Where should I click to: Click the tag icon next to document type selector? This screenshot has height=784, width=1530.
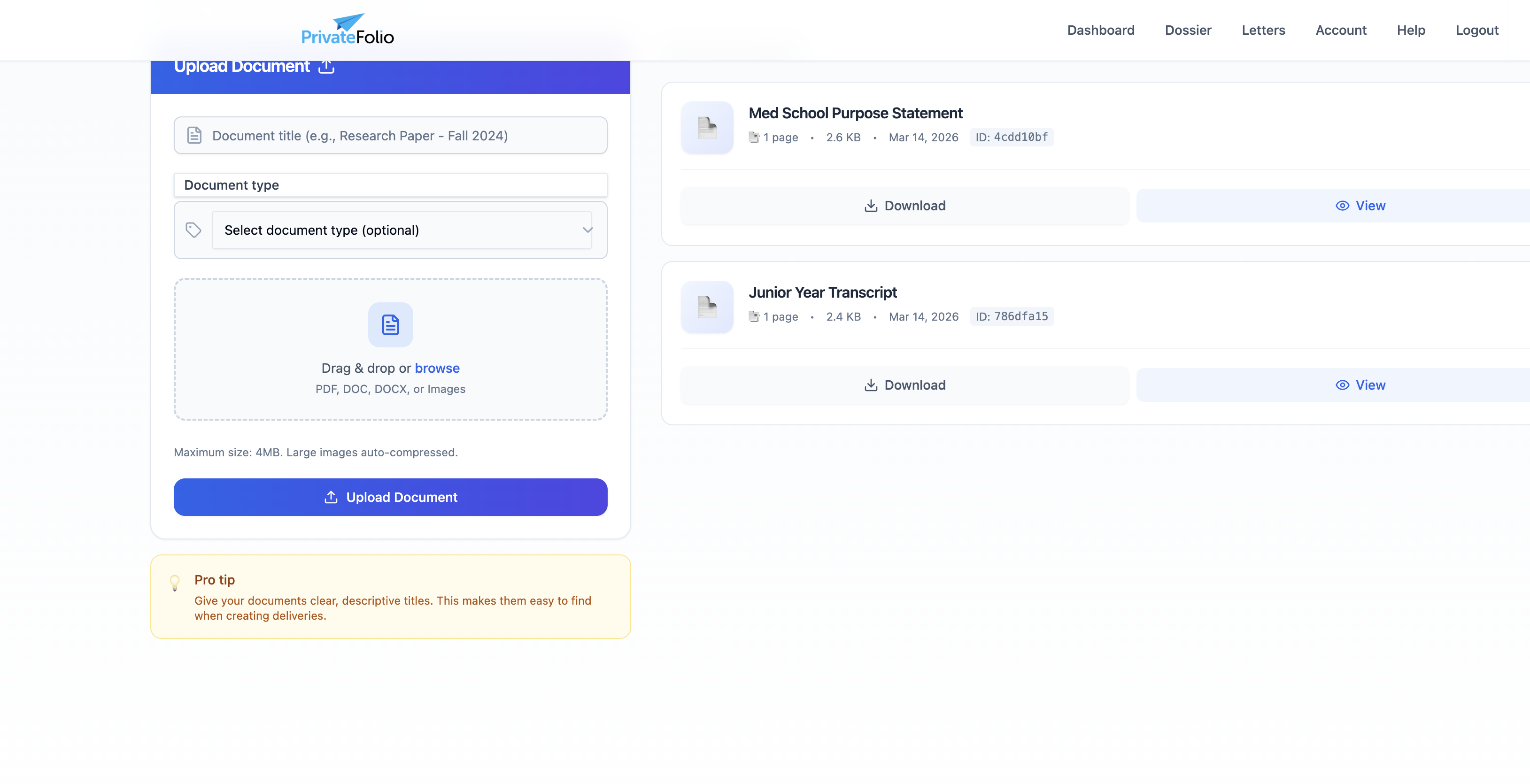point(193,230)
